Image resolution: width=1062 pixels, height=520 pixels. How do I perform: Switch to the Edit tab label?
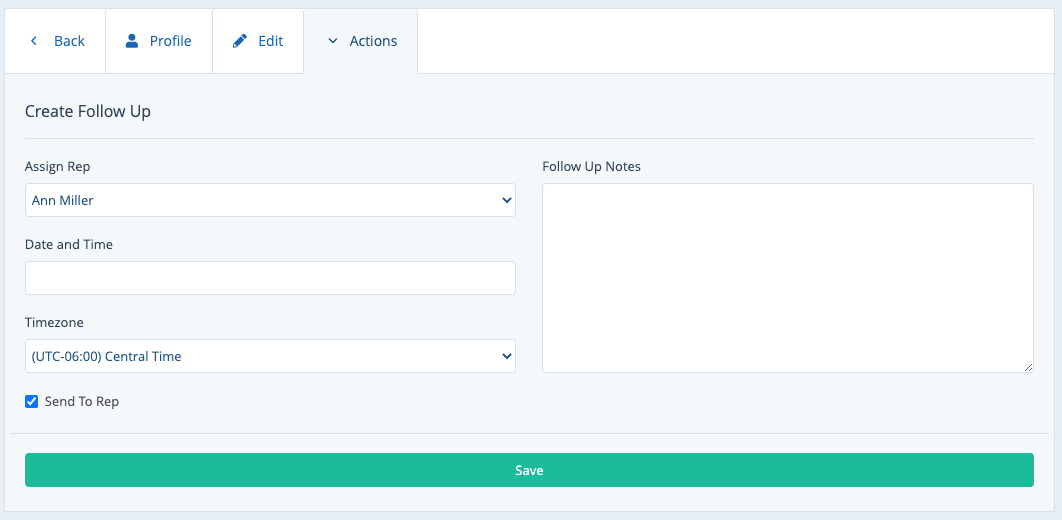pyautogui.click(x=270, y=41)
